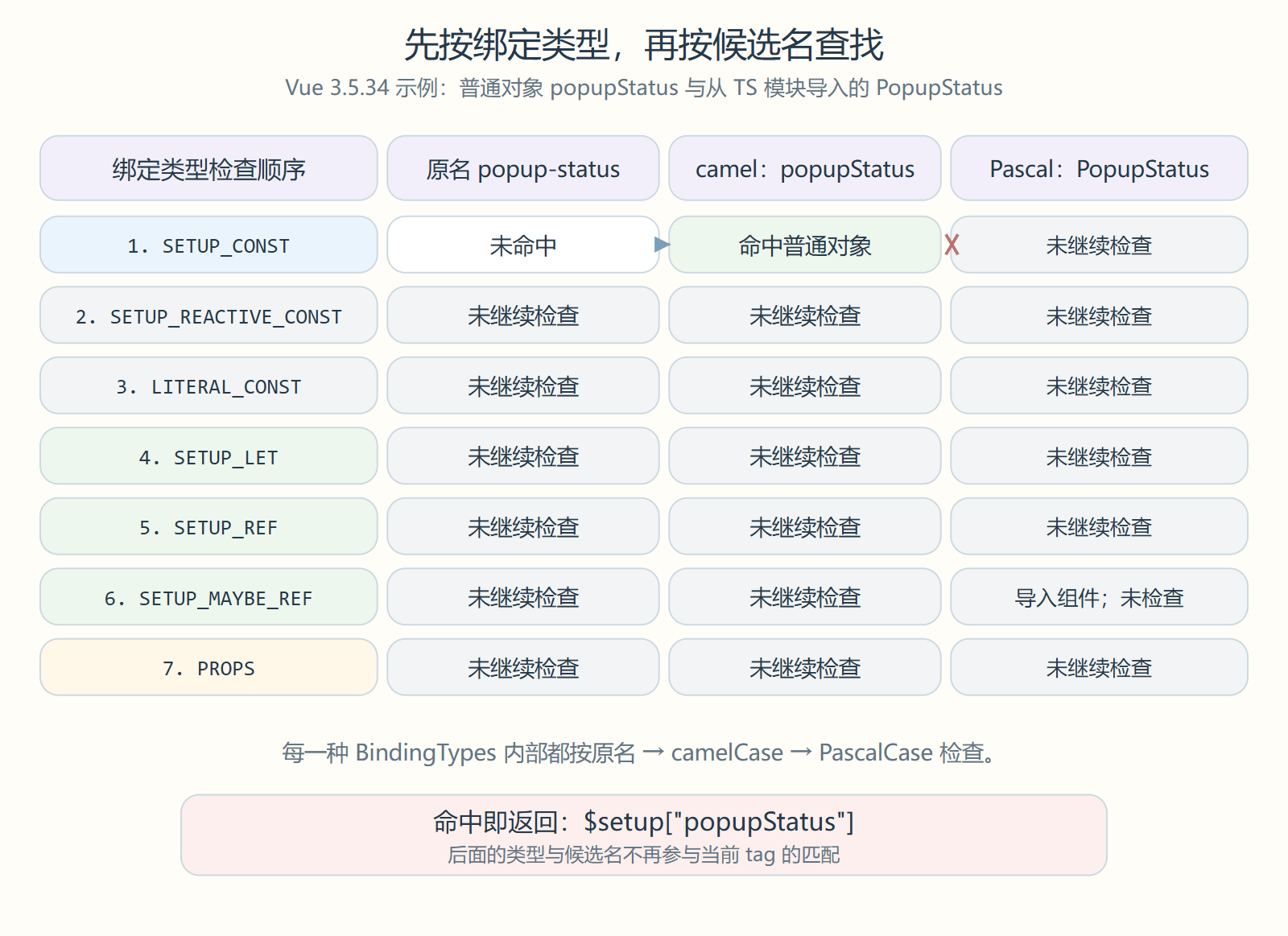Screen dimensions: 1288x936
Task: Click 未继续检查 in SETUP_CONST row
Action: point(1099,245)
